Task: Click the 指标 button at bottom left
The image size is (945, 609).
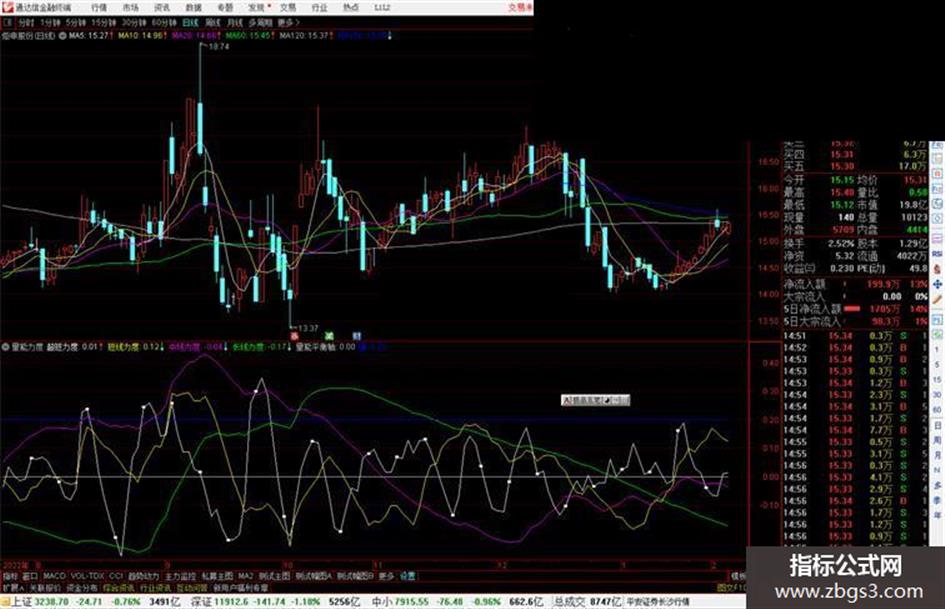Action: point(10,576)
